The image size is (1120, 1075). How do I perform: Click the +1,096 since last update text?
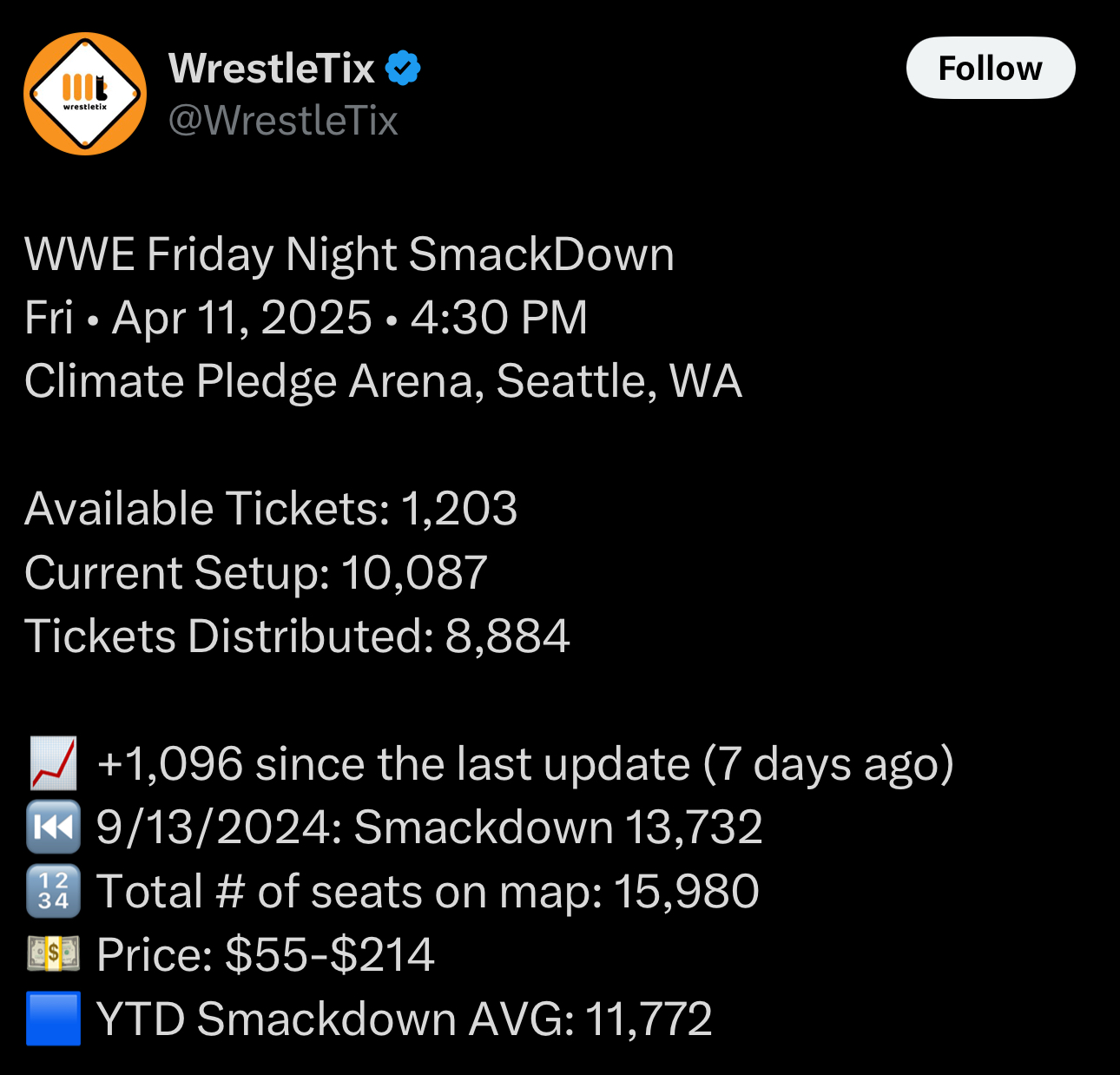pos(525,764)
